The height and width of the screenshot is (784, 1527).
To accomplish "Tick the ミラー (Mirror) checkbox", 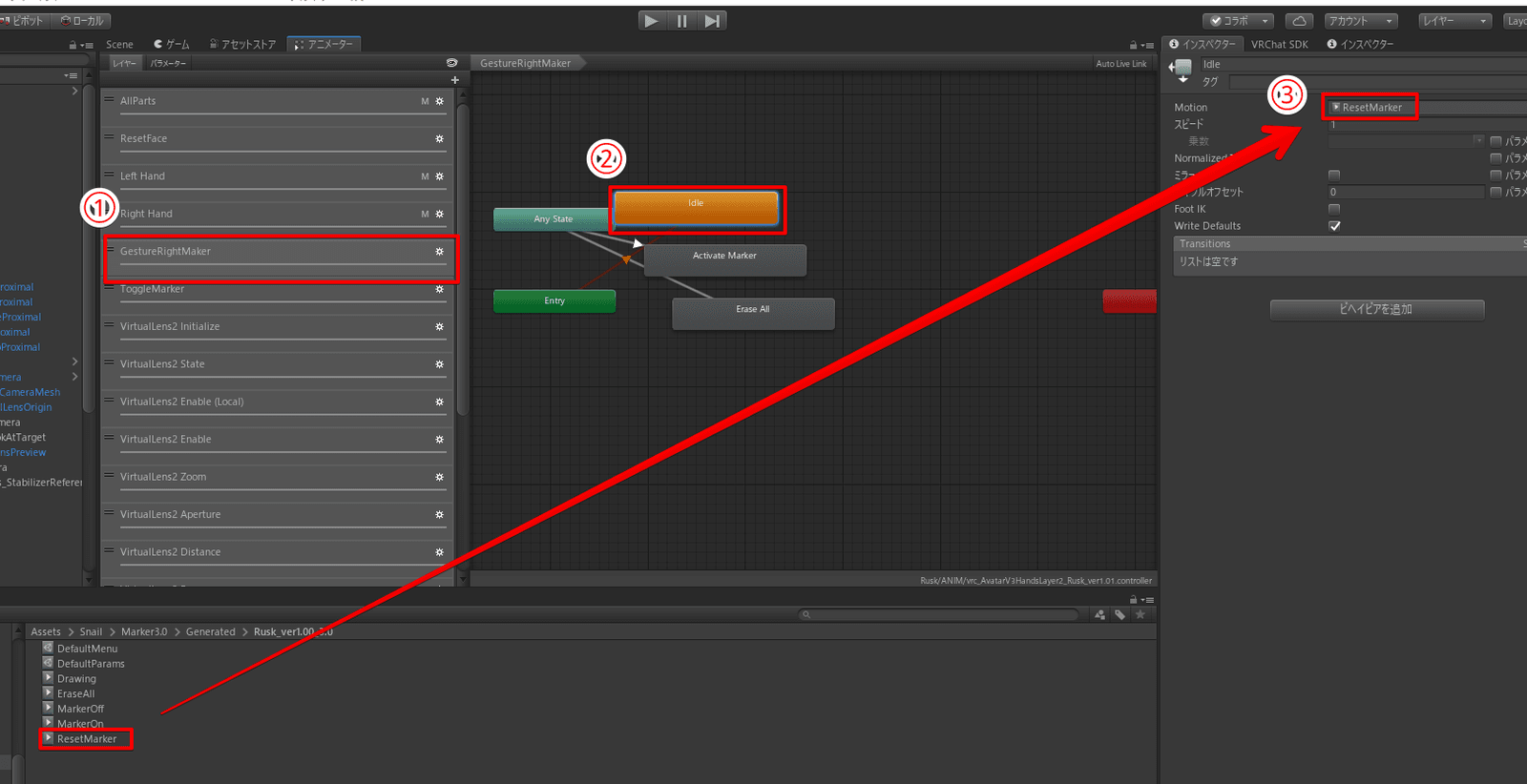I will pos(1334,175).
